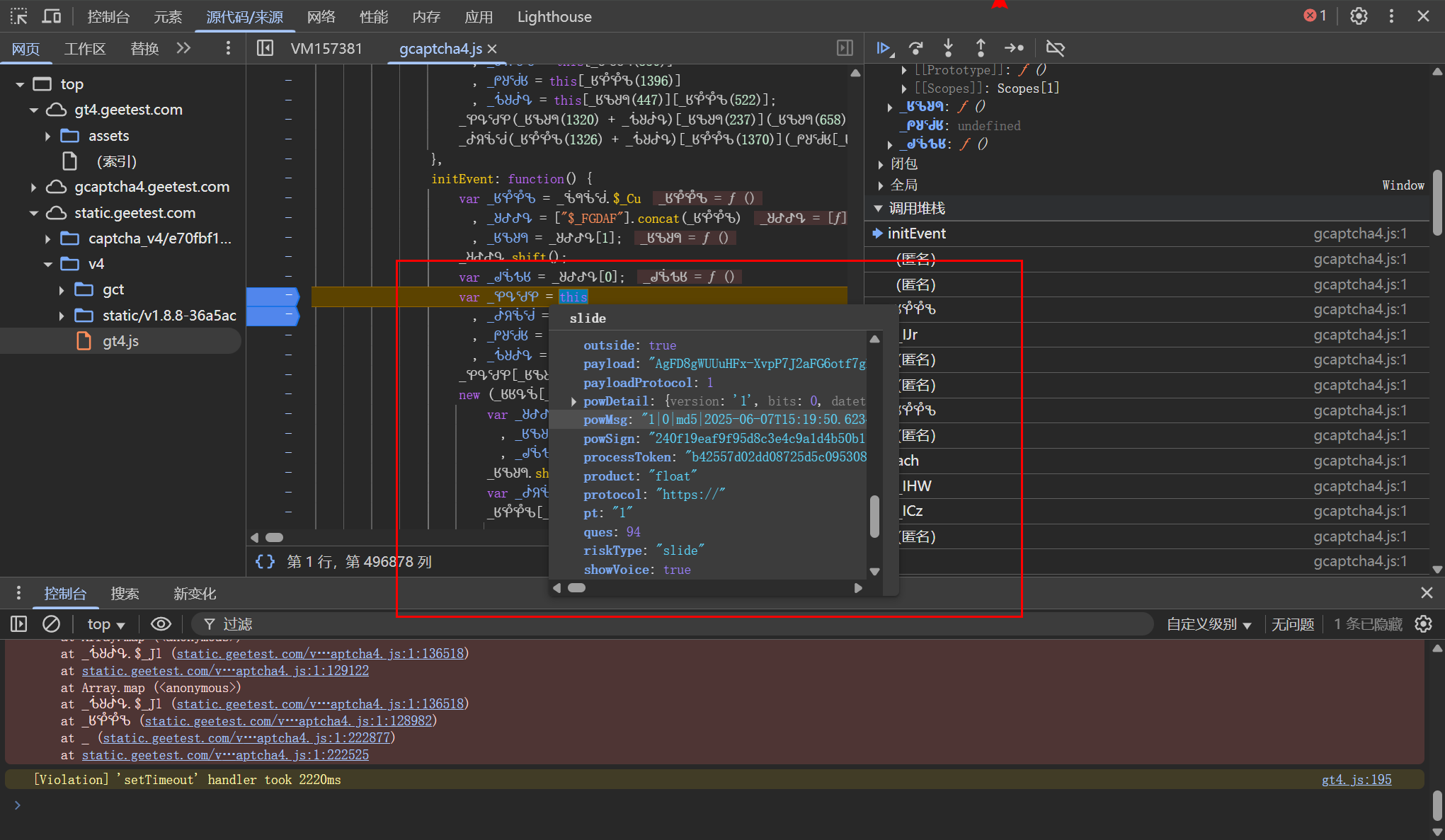Open the top context dropdown in console
The height and width of the screenshot is (840, 1445).
click(x=105, y=624)
